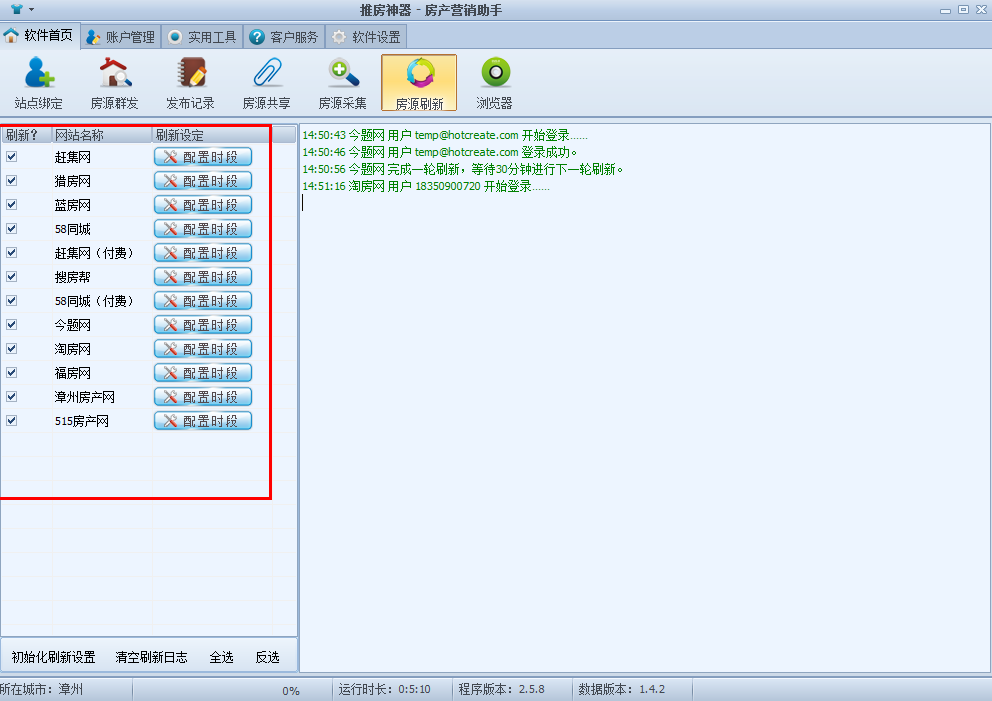Click 配置时段 for 赶集网（付费）

pos(203,253)
